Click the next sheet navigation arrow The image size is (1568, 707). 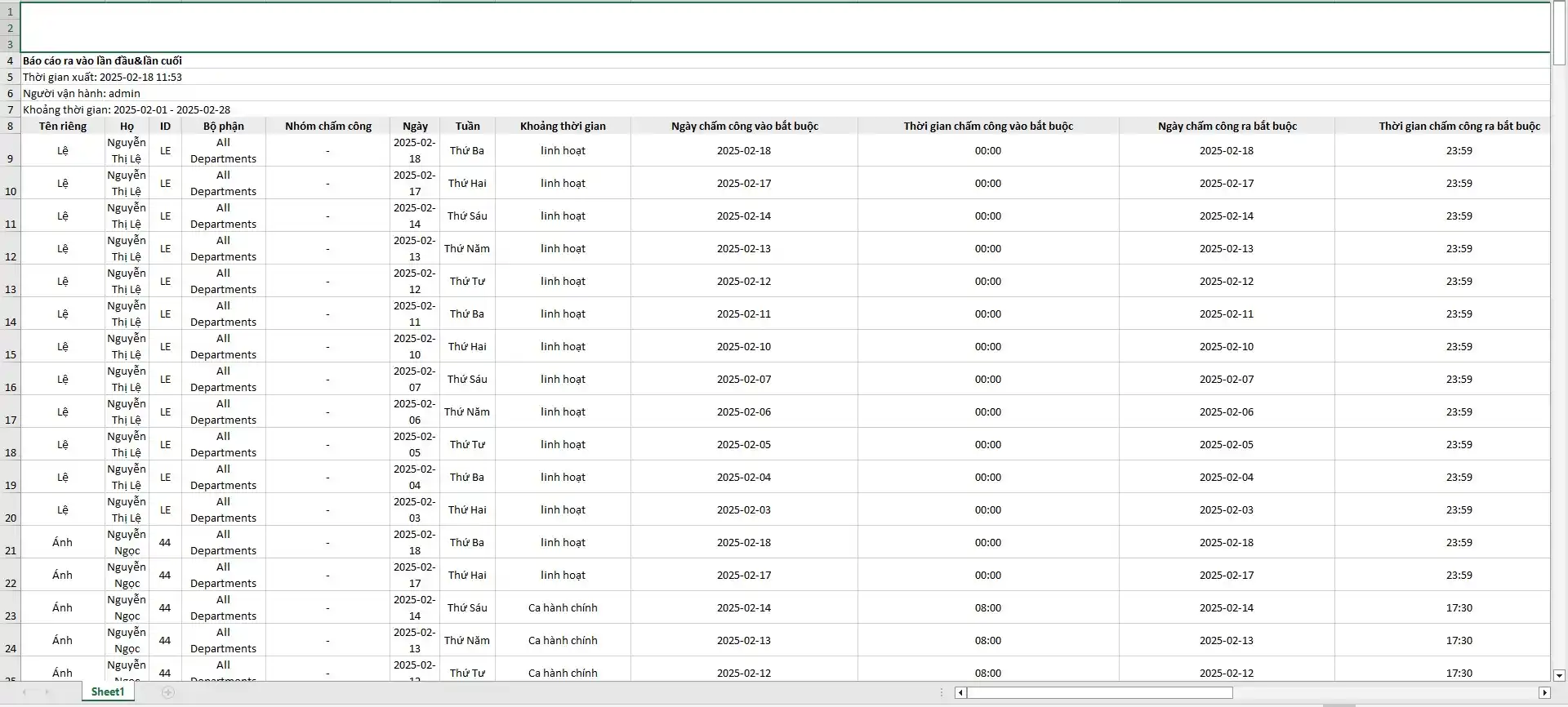point(47,692)
